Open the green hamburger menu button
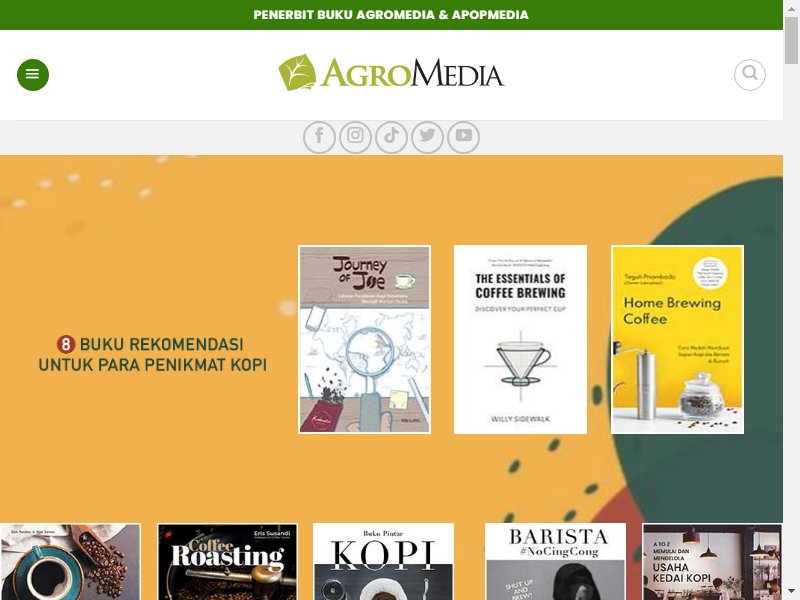The height and width of the screenshot is (600, 800). click(x=33, y=74)
